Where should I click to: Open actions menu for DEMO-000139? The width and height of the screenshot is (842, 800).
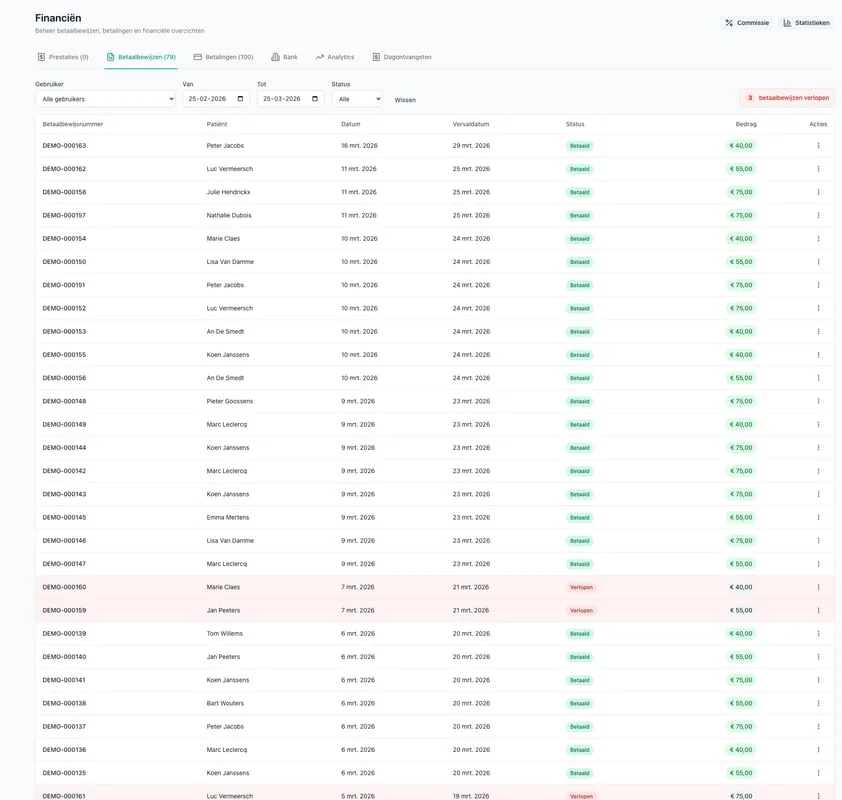818,634
